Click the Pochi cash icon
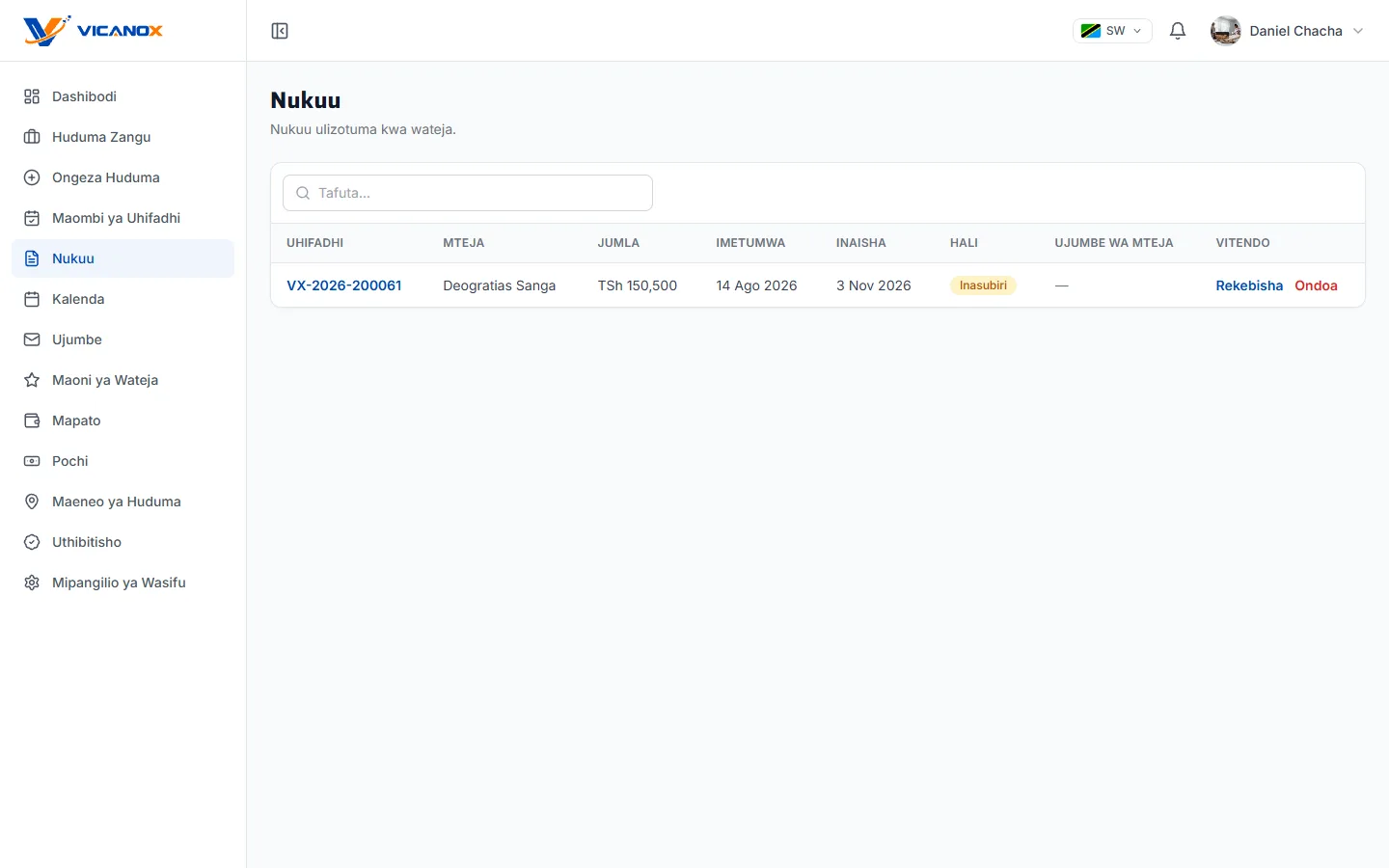 [x=32, y=461]
